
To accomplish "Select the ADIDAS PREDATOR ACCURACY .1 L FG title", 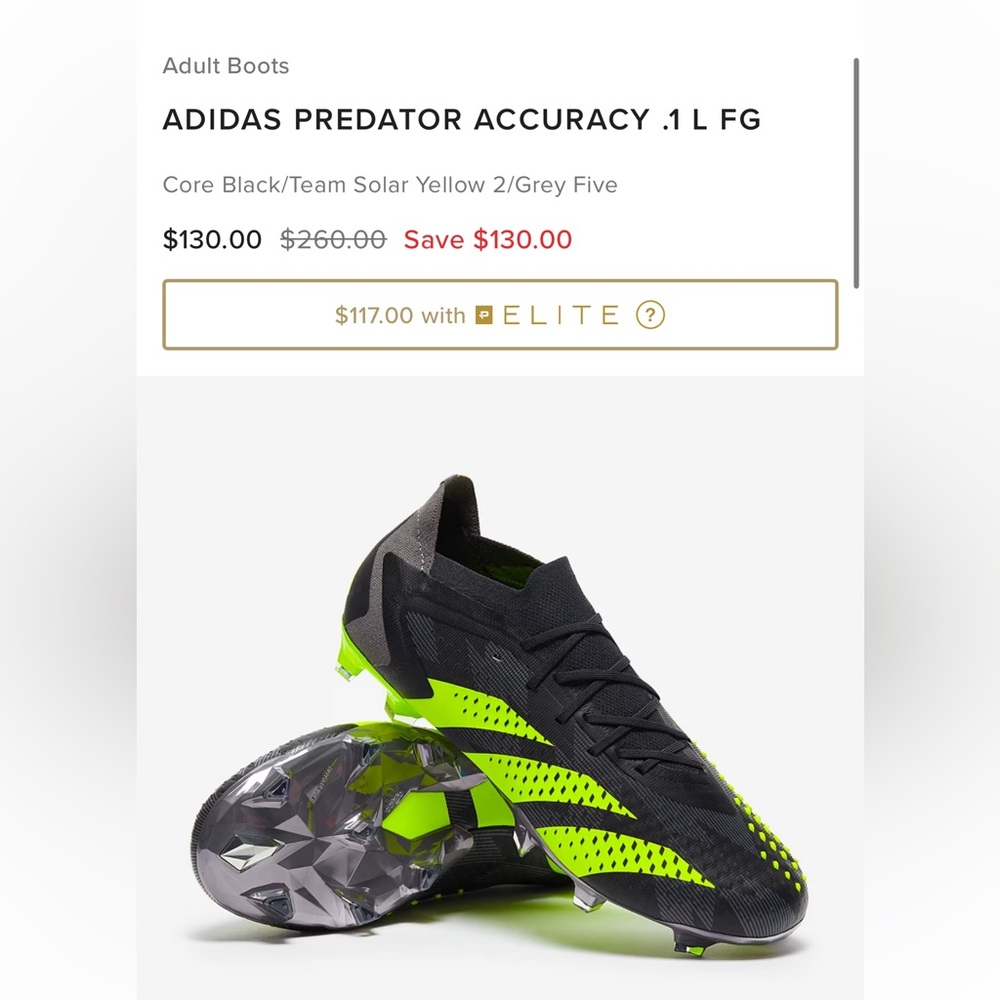I will [462, 120].
